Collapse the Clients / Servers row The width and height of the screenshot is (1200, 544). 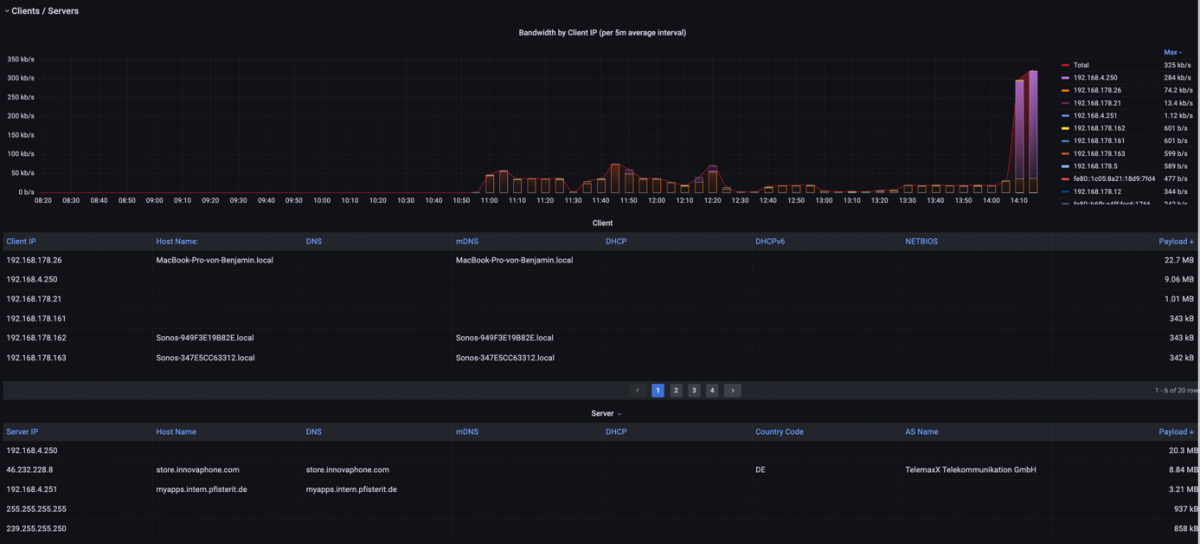point(7,11)
